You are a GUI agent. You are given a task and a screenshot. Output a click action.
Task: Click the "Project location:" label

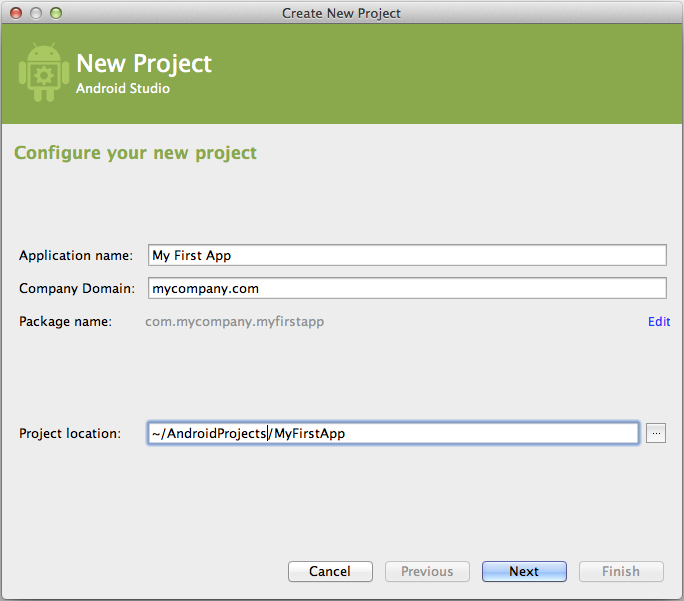tap(70, 433)
